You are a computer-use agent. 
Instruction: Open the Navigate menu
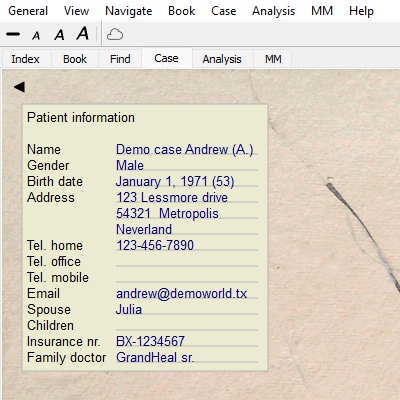coord(129,11)
